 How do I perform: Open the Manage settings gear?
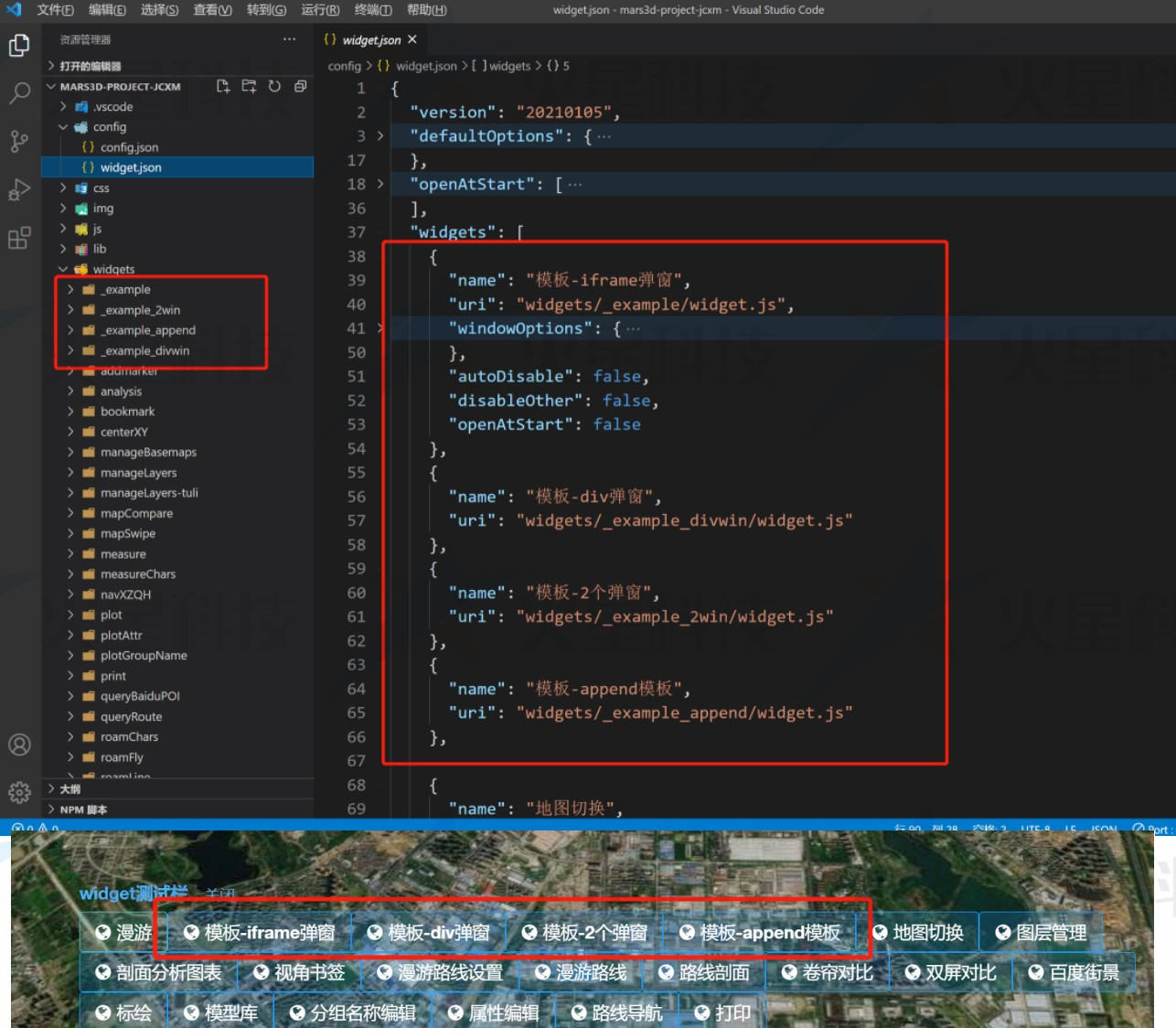tap(19, 792)
